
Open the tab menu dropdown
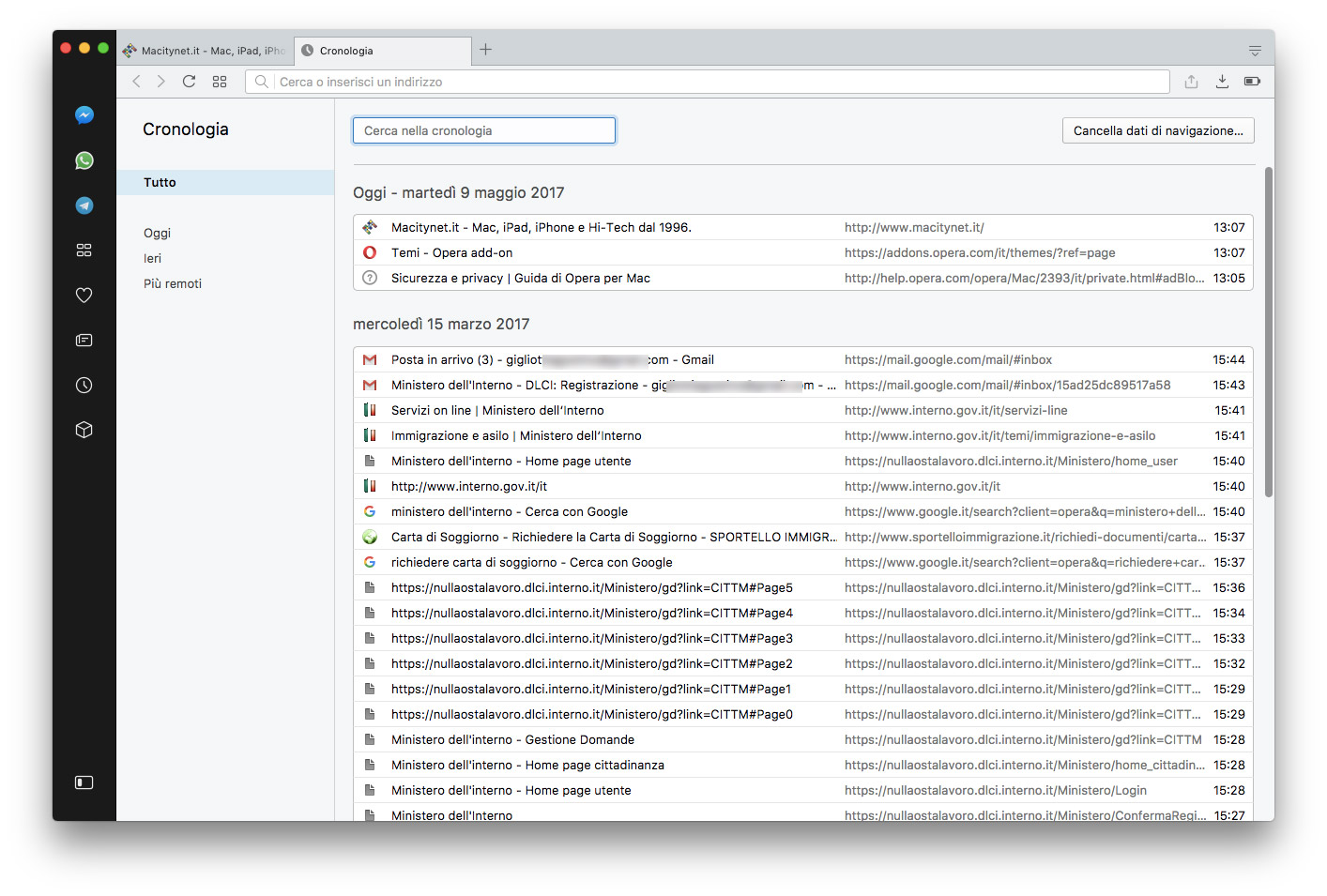1255,51
